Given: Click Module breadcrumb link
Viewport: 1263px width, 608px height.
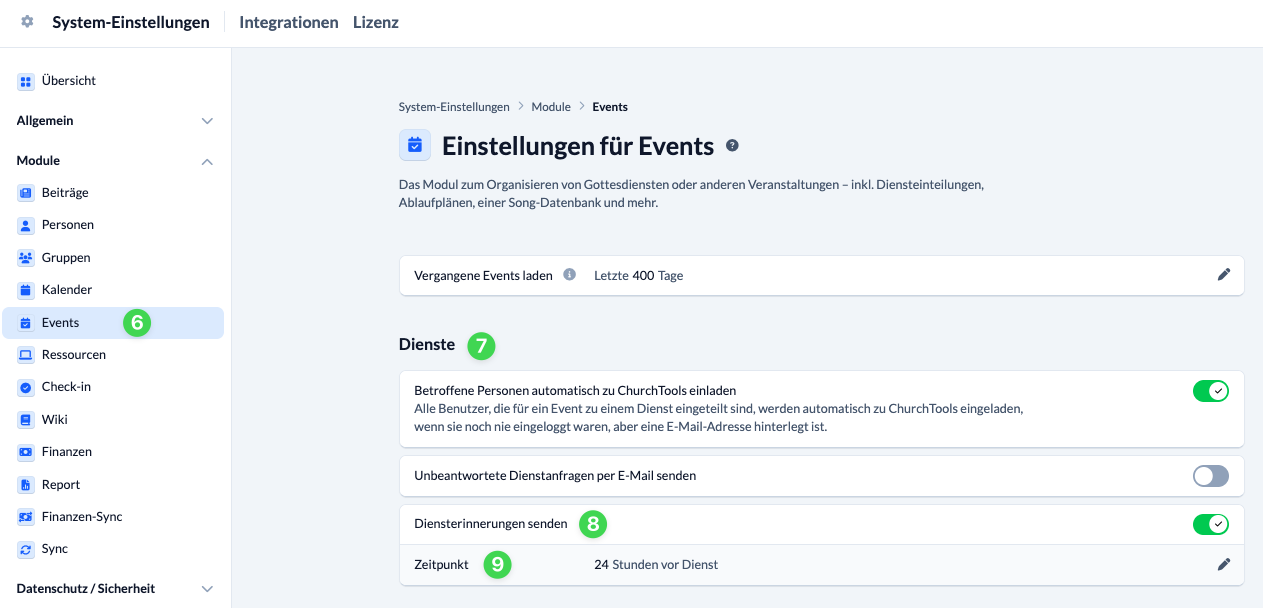Looking at the screenshot, I should (551, 107).
